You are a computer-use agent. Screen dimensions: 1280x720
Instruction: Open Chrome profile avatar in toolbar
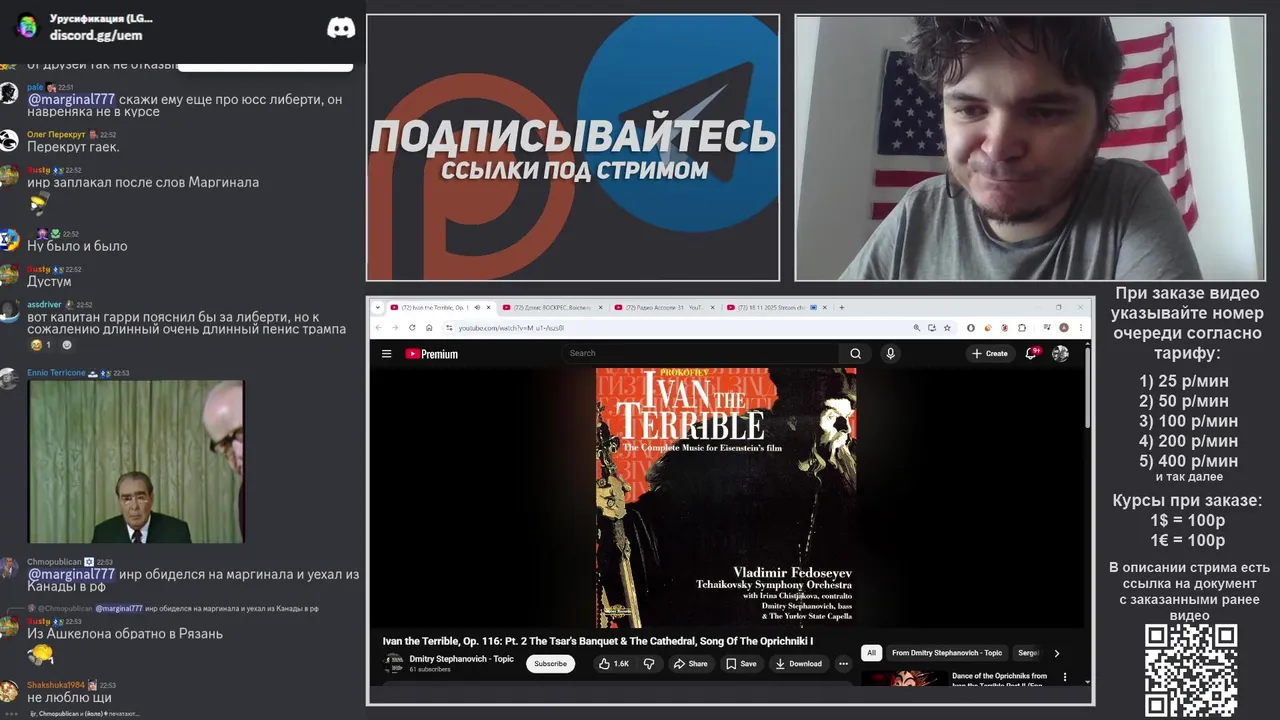1064,327
